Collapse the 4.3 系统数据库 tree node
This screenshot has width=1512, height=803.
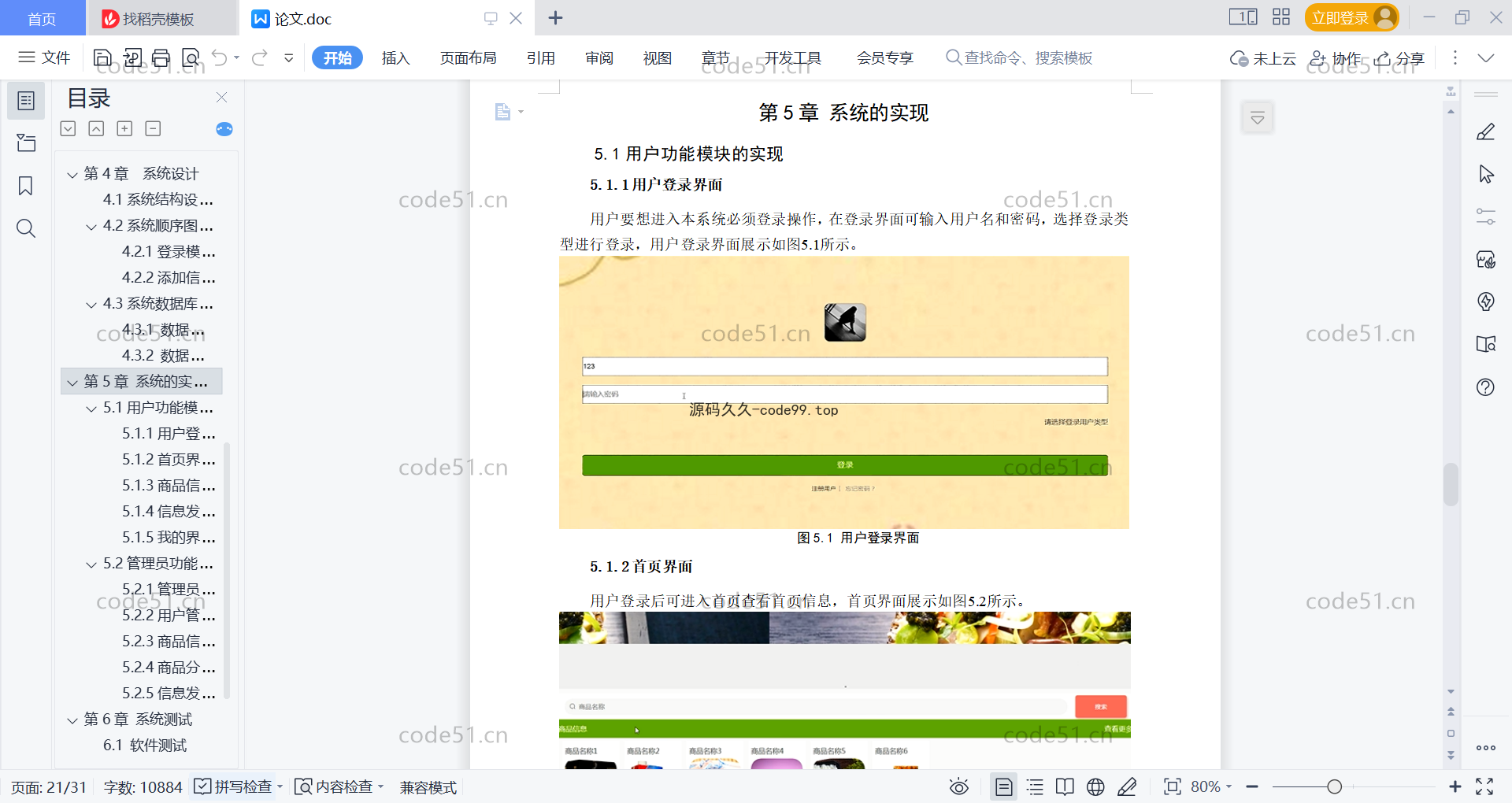(91, 304)
